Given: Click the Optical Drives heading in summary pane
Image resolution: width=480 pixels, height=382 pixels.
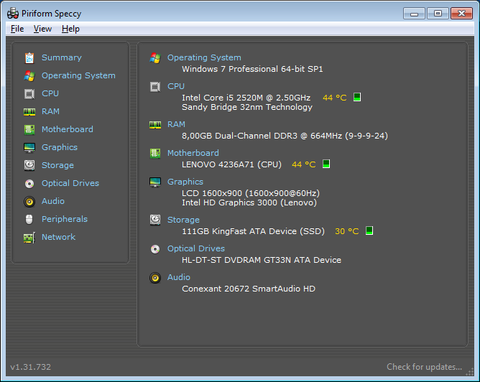Looking at the screenshot, I should [196, 249].
